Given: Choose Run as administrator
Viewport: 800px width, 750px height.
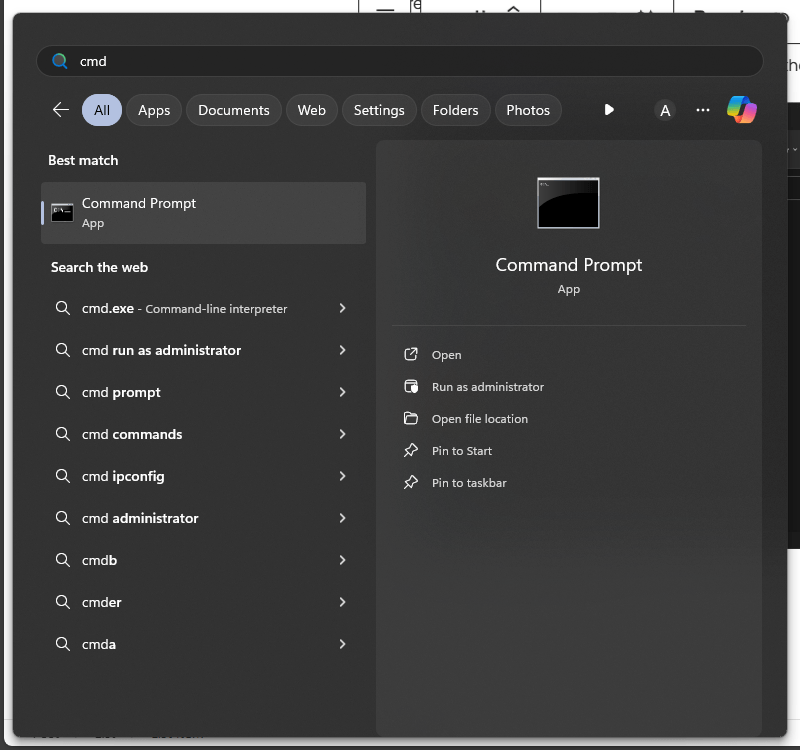Looking at the screenshot, I should 488,387.
